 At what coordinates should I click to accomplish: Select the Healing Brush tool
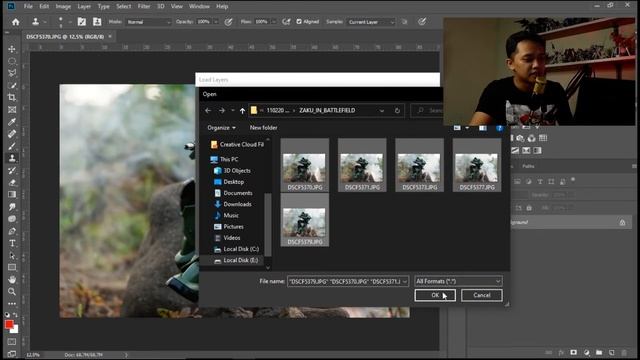coord(12,134)
